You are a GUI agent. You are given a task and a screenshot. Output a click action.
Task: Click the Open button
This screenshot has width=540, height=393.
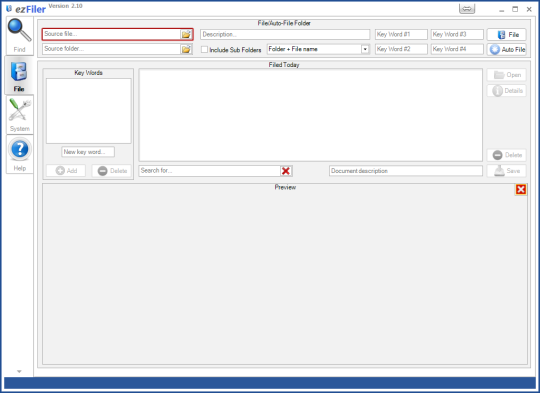507,75
